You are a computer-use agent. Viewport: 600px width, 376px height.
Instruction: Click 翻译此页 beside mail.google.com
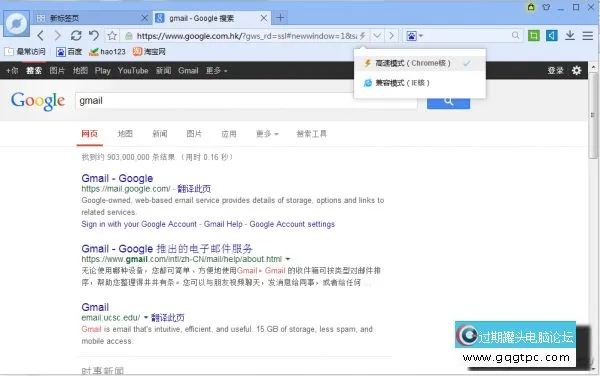pyautogui.click(x=194, y=189)
